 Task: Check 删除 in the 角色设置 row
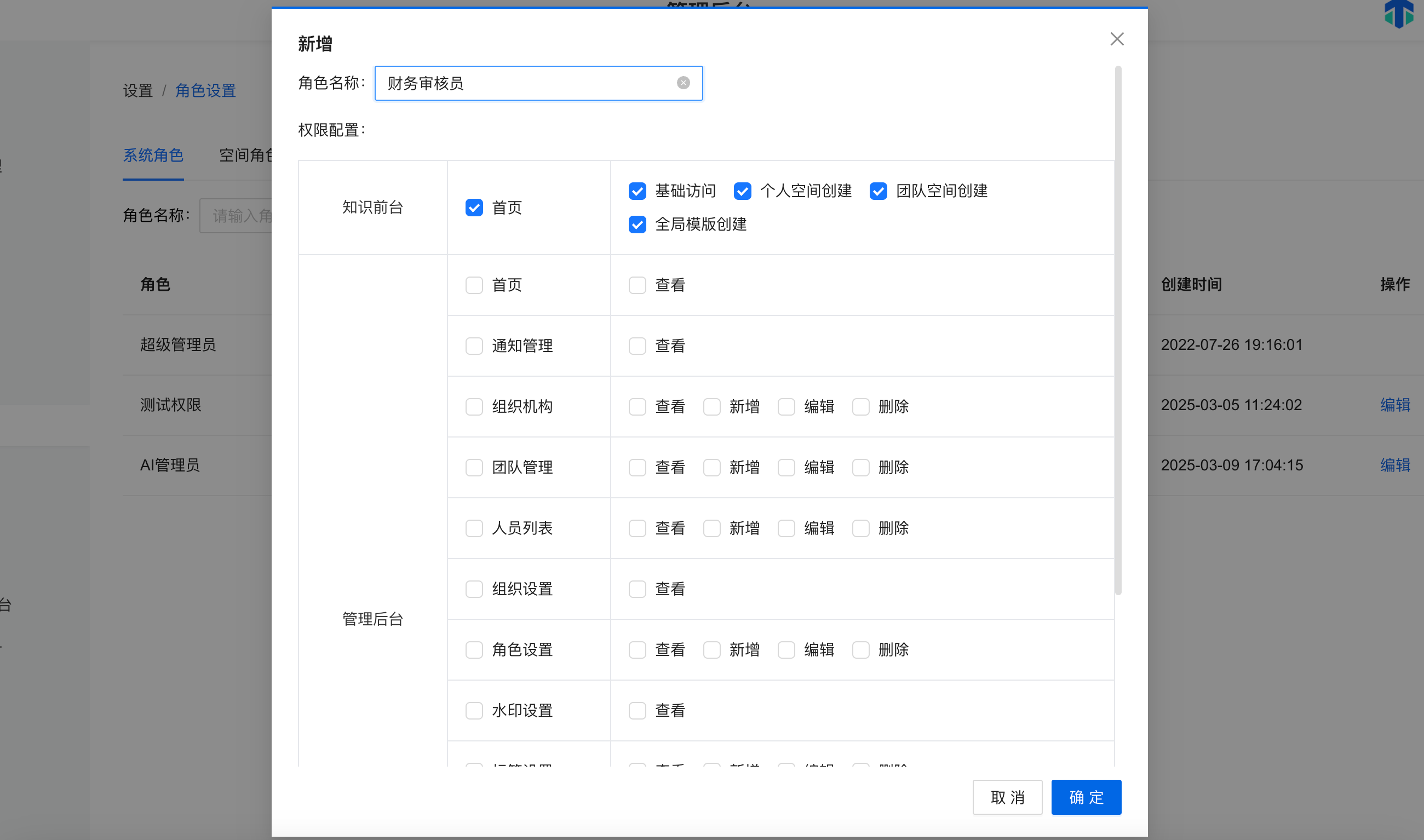coord(860,650)
